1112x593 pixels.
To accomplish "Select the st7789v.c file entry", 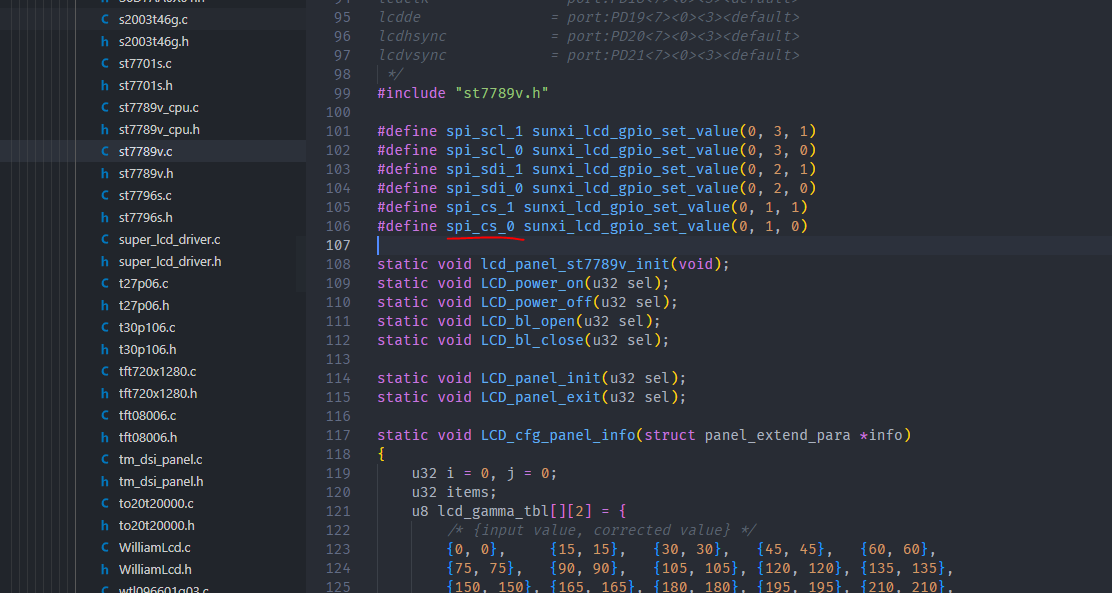I will [145, 151].
